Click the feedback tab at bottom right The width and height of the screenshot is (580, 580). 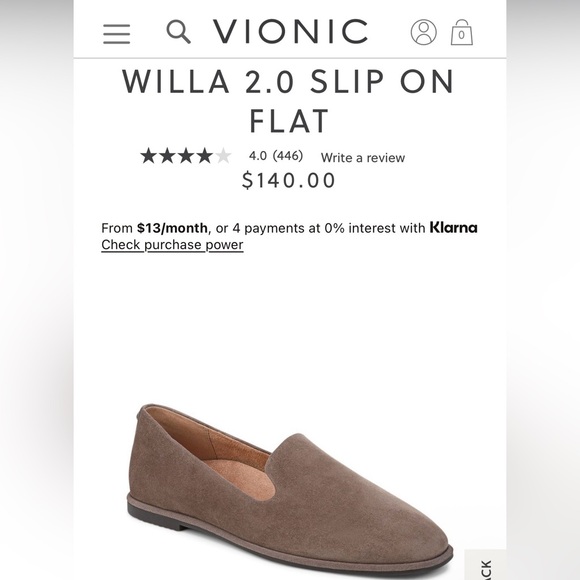485,565
